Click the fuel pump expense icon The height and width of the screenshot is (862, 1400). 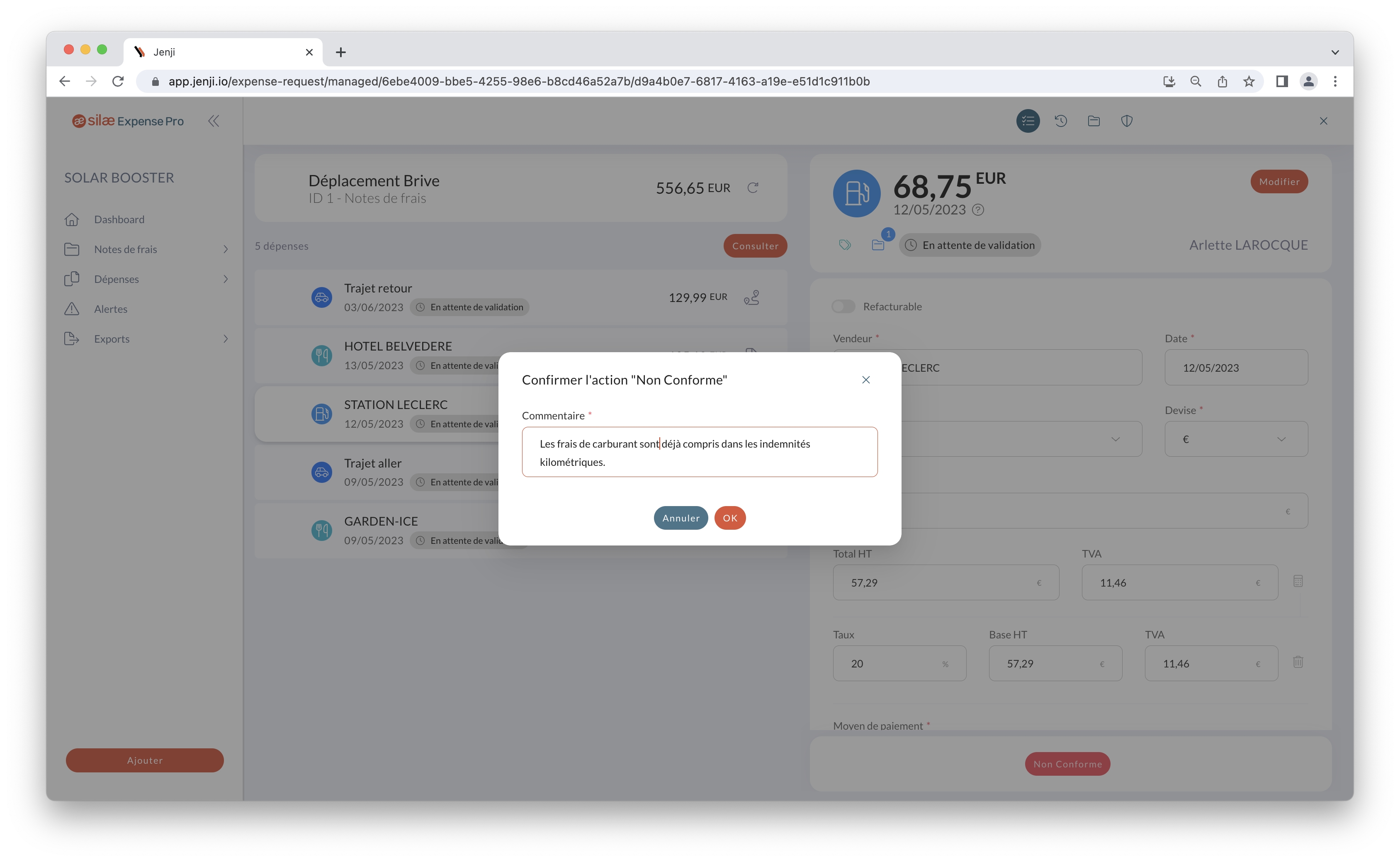click(856, 193)
